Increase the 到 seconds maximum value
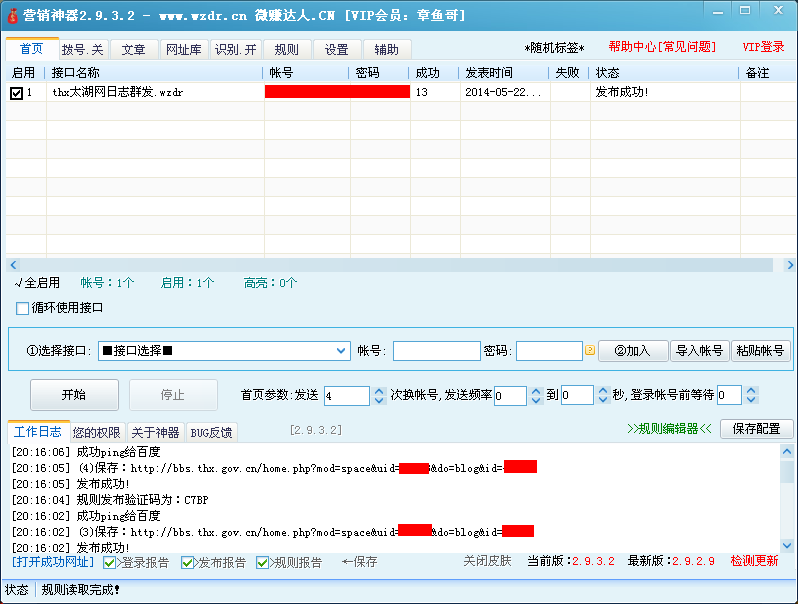This screenshot has height=604, width=798. (x=603, y=391)
